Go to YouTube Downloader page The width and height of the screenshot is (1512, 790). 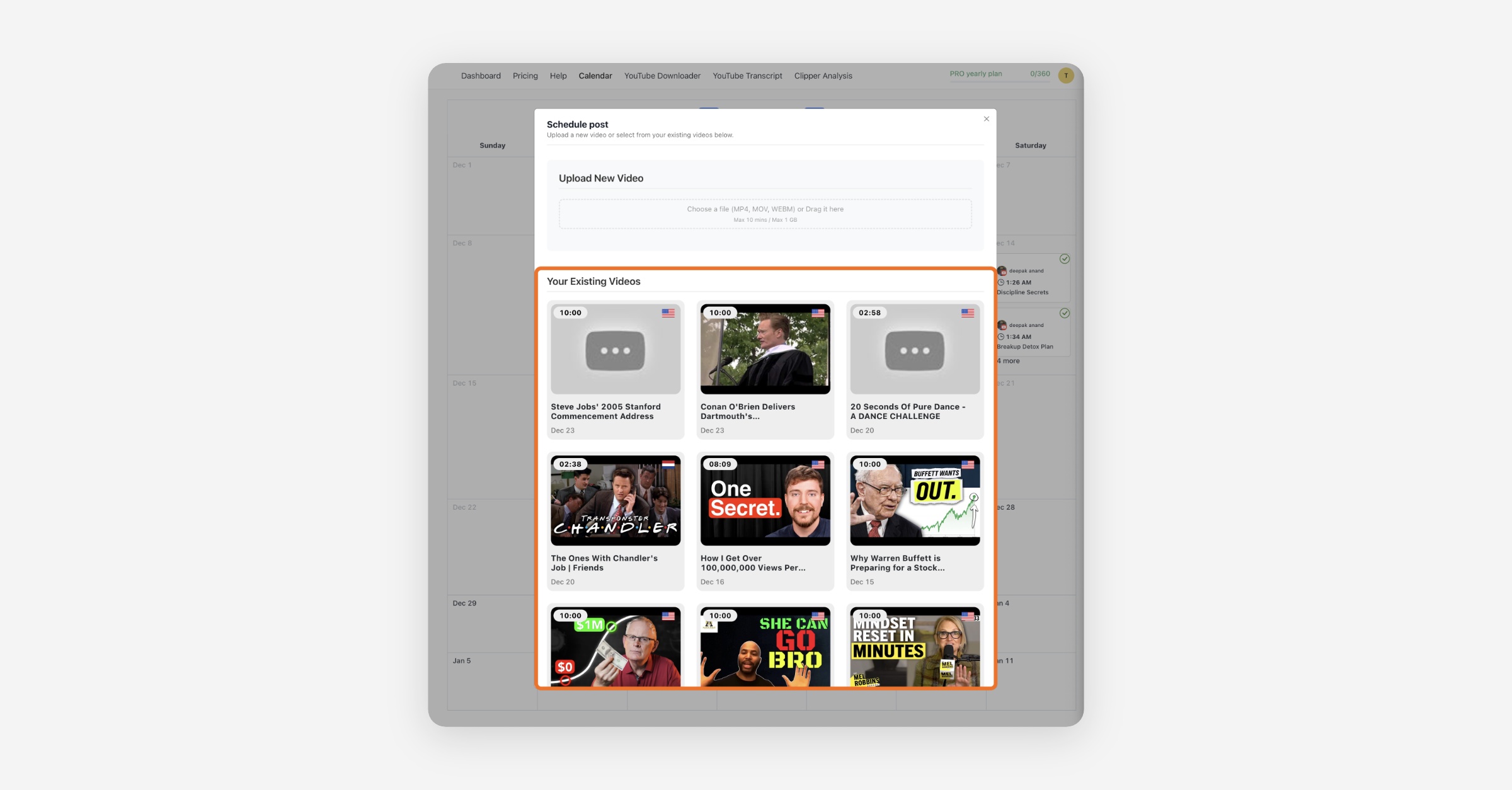(662, 76)
